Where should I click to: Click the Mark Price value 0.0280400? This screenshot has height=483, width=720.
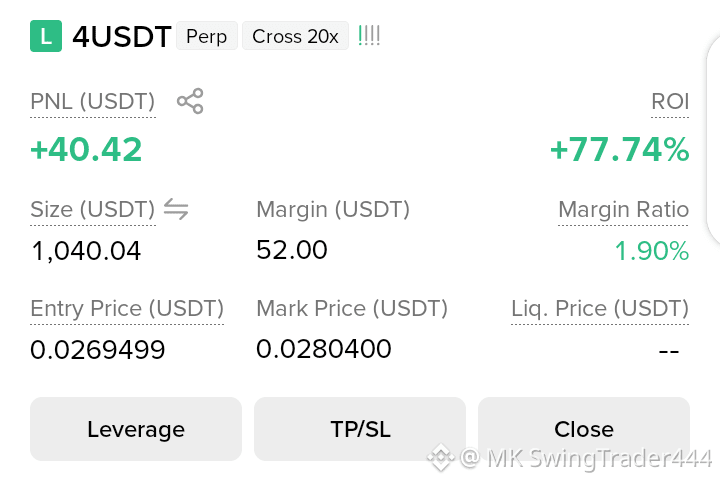click(x=324, y=349)
